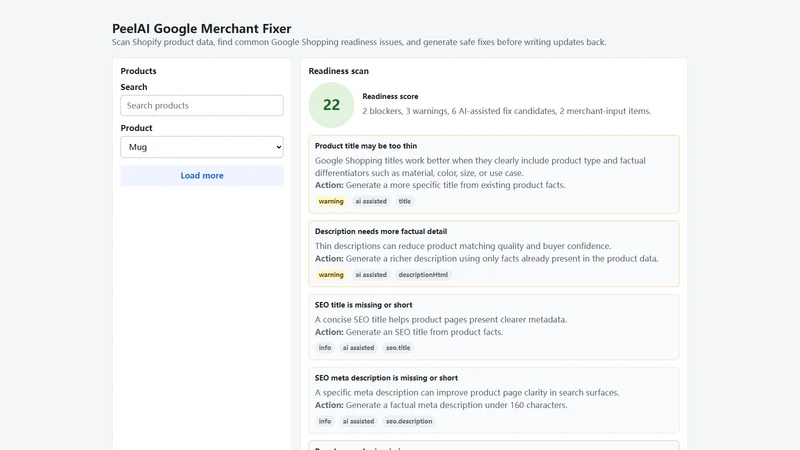This screenshot has width=800, height=450.
Task: Click the 'Readiness scan' panel heading
Action: click(x=338, y=71)
